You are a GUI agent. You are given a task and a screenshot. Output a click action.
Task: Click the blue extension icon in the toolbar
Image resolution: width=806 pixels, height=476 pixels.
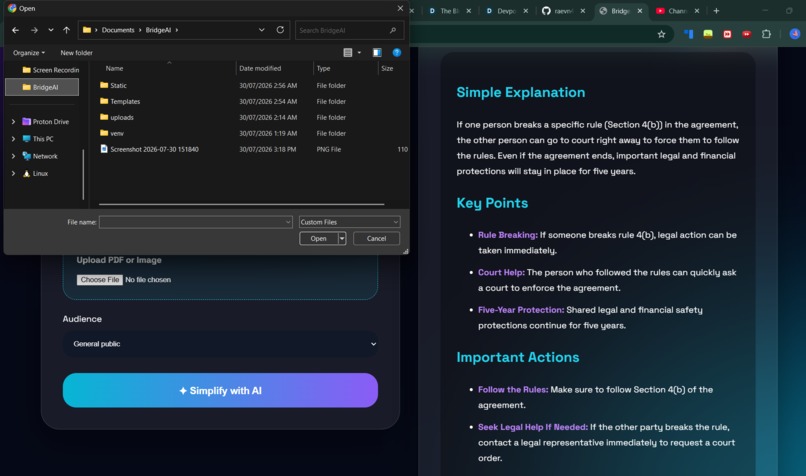coord(689,34)
